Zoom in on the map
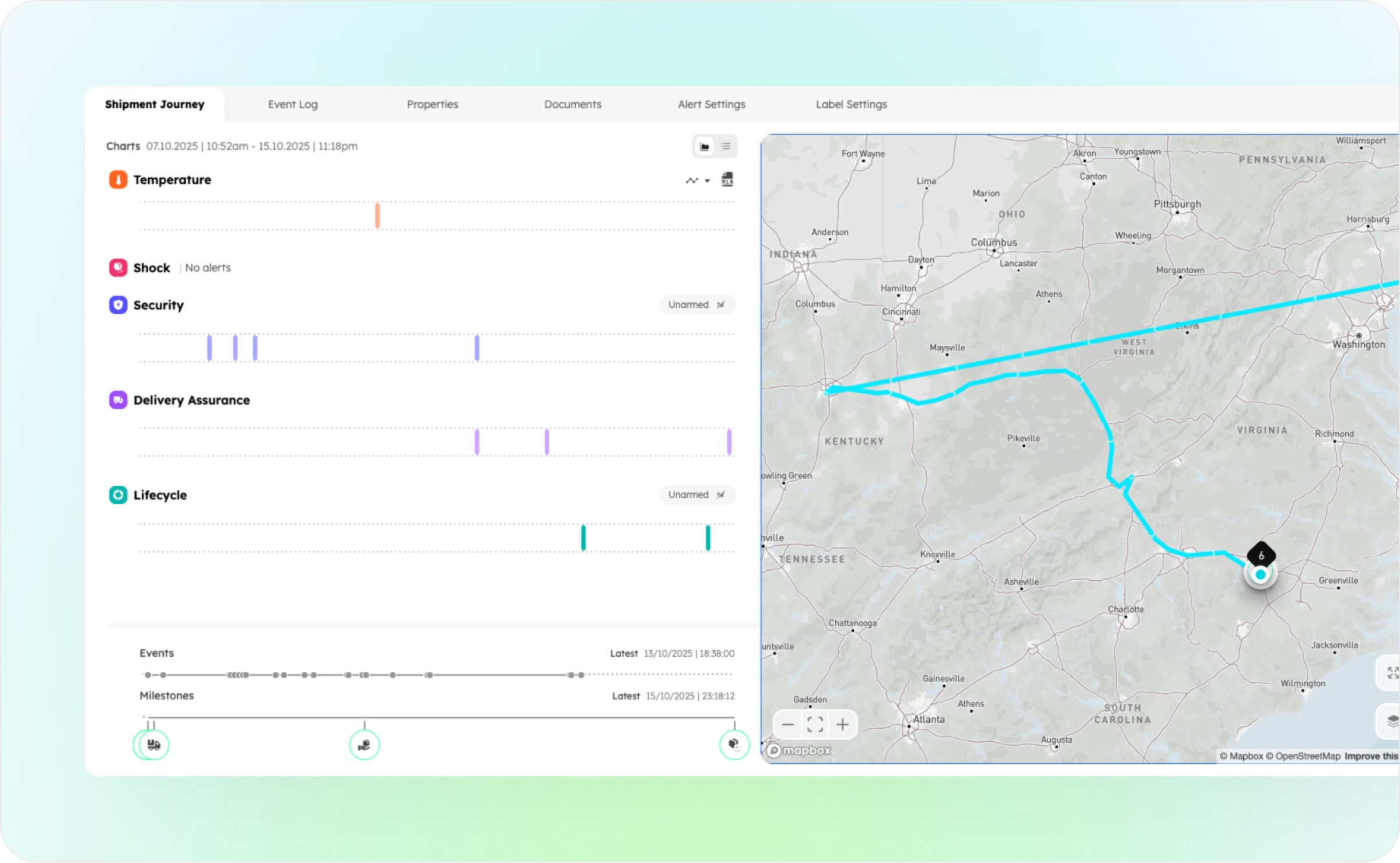The height and width of the screenshot is (863, 1400). click(842, 725)
